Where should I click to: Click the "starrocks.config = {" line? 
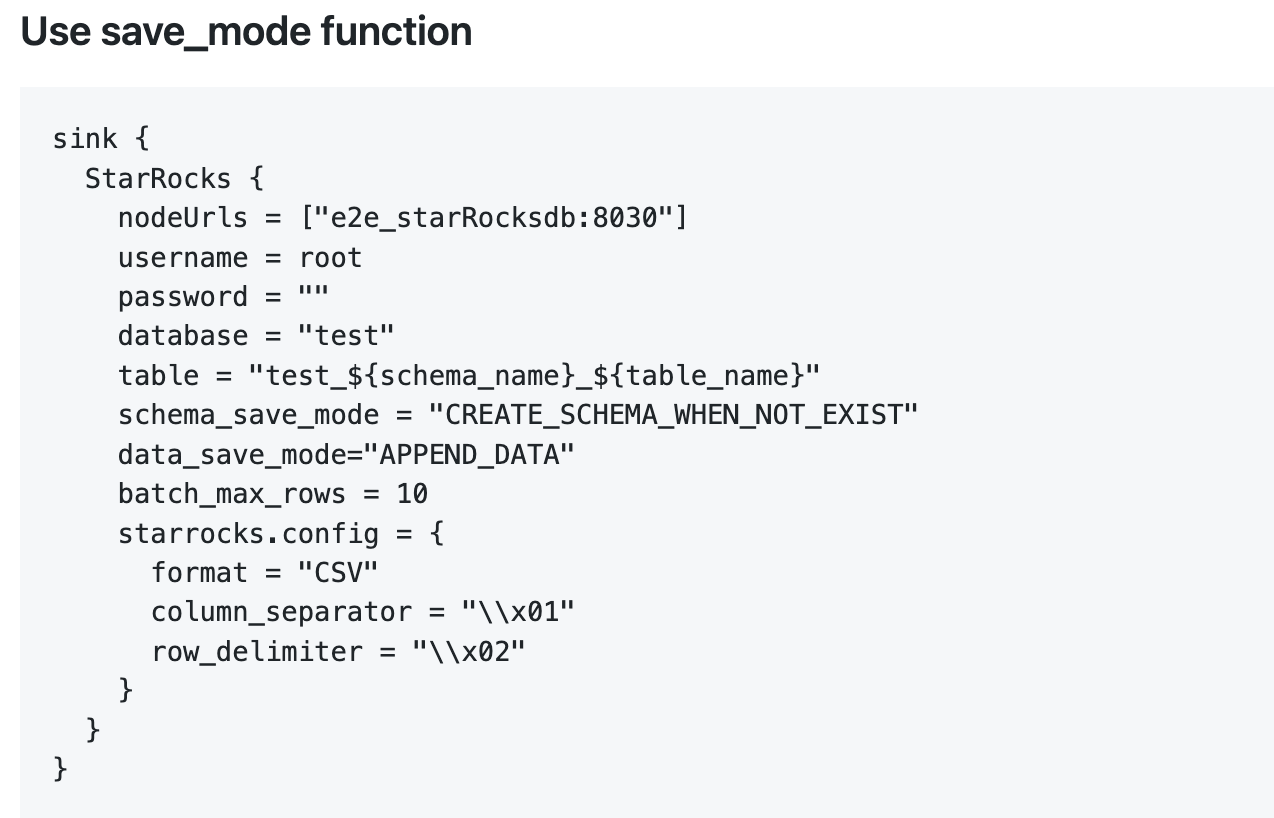coord(281,533)
